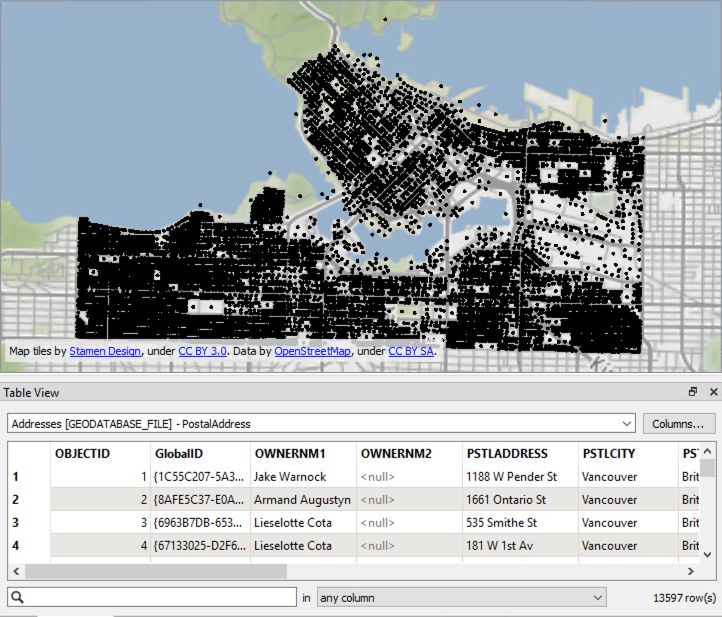Screen dimensions: 722x617
Task: Click the table's vertical scroll down arrow
Action: click(708, 555)
